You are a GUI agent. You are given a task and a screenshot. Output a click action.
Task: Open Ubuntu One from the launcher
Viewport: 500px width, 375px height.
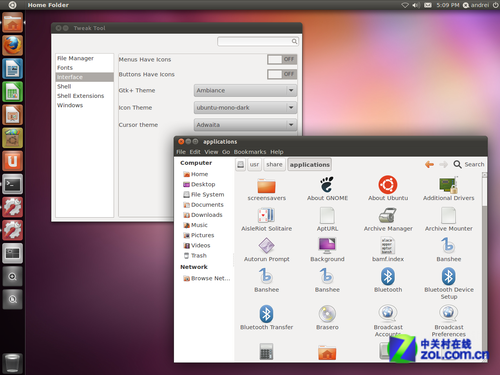pos(13,161)
